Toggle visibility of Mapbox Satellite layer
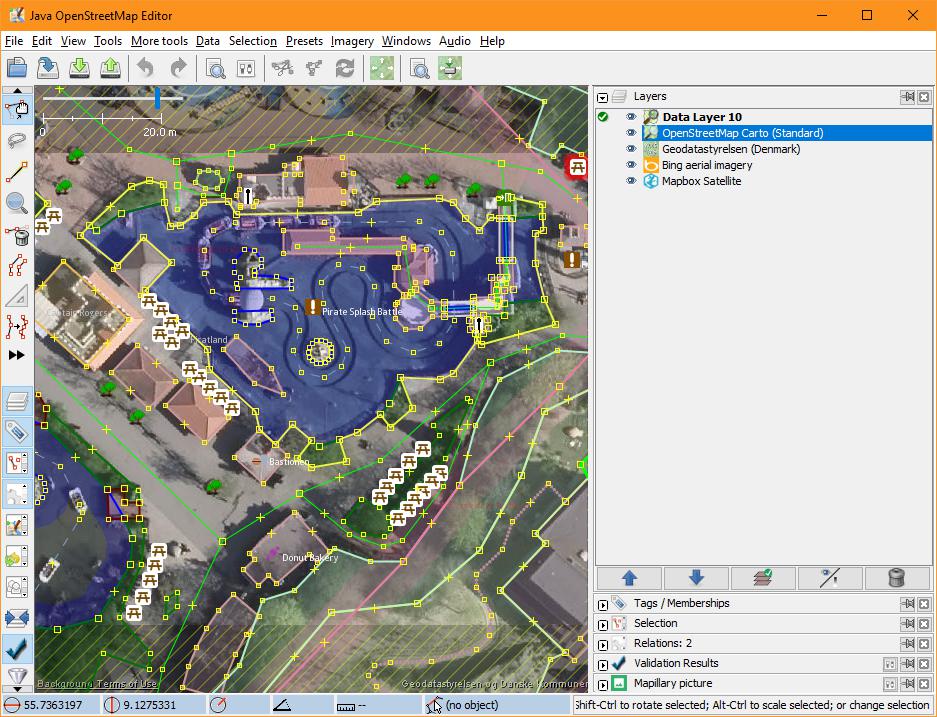This screenshot has height=717, width=937. tap(631, 181)
